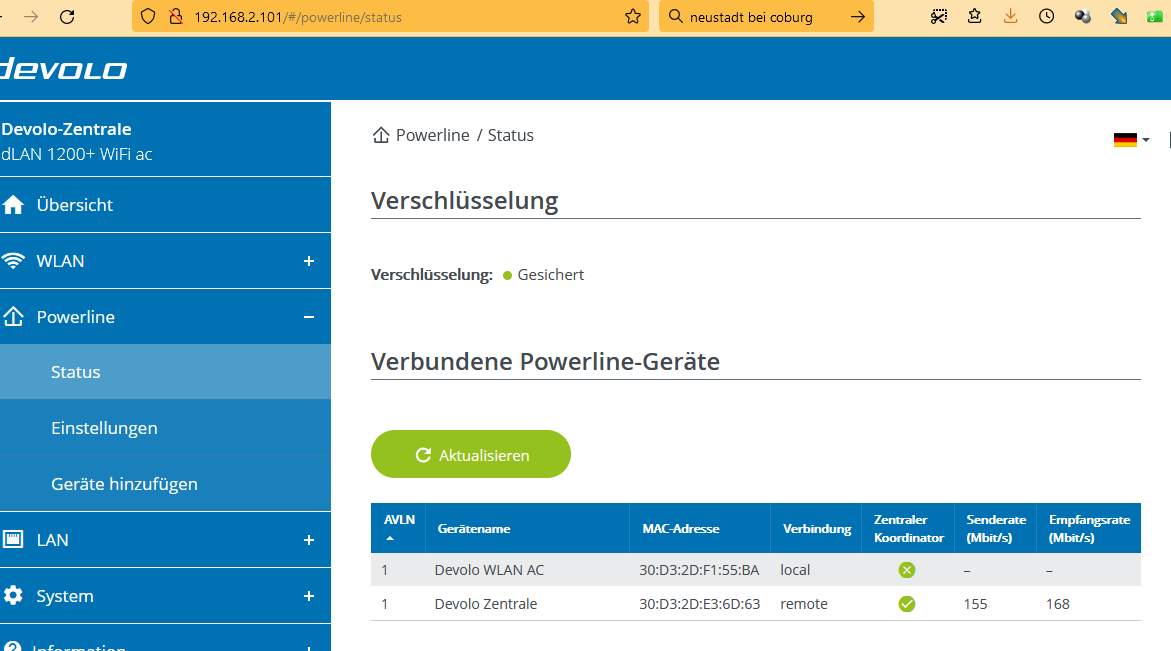The width and height of the screenshot is (1171, 651).
Task: Click the Zentraler Koordinator column header
Action: (x=908, y=528)
